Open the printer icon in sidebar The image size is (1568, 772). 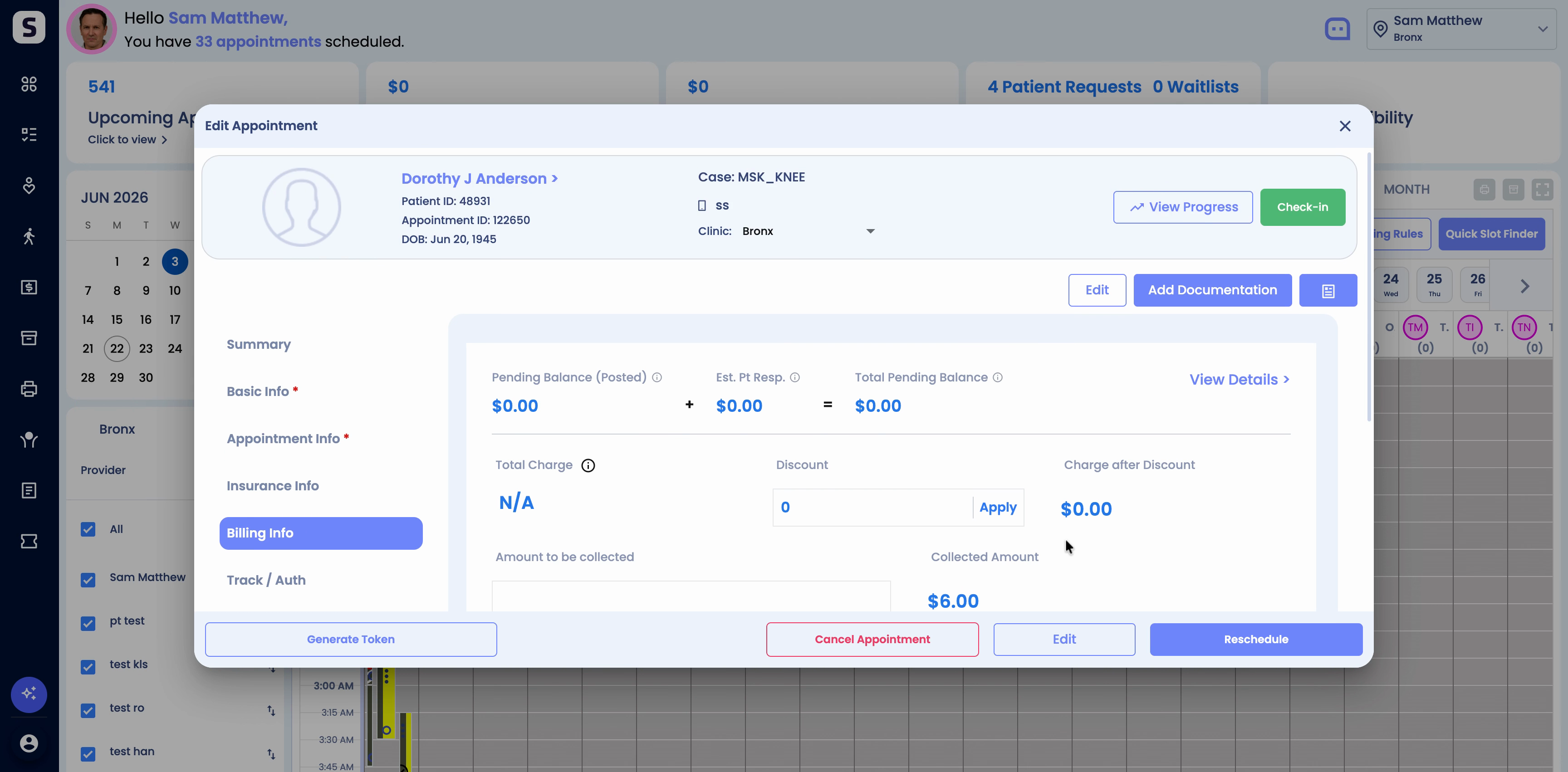pos(29,389)
